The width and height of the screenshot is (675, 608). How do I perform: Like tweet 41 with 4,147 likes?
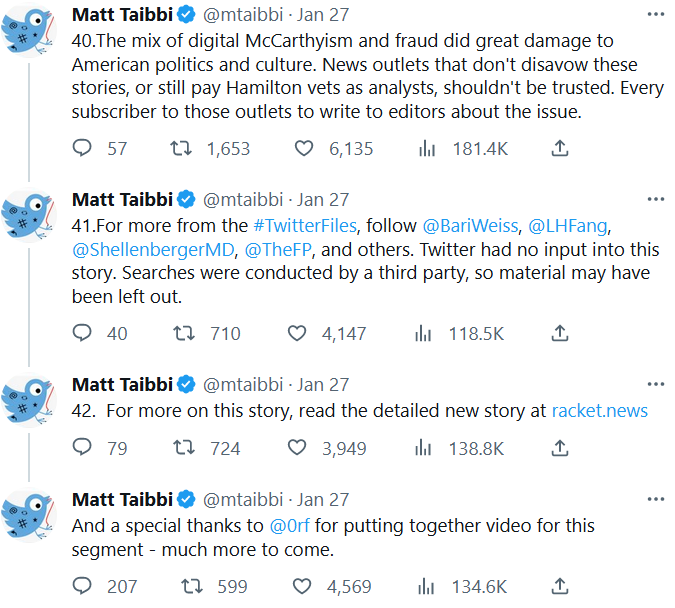(x=297, y=333)
